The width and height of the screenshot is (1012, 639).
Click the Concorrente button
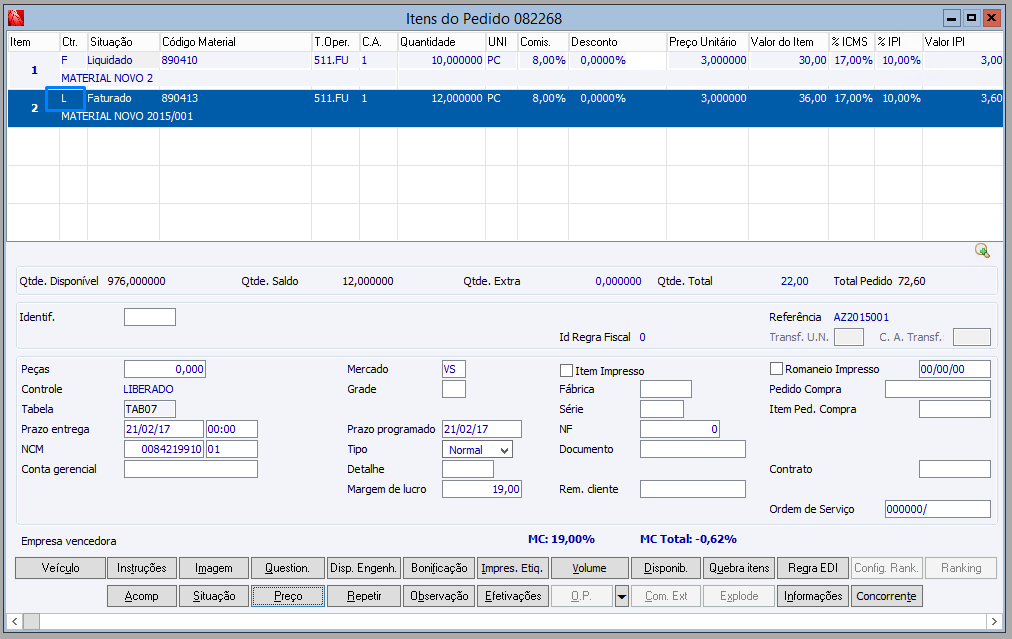click(x=886, y=596)
